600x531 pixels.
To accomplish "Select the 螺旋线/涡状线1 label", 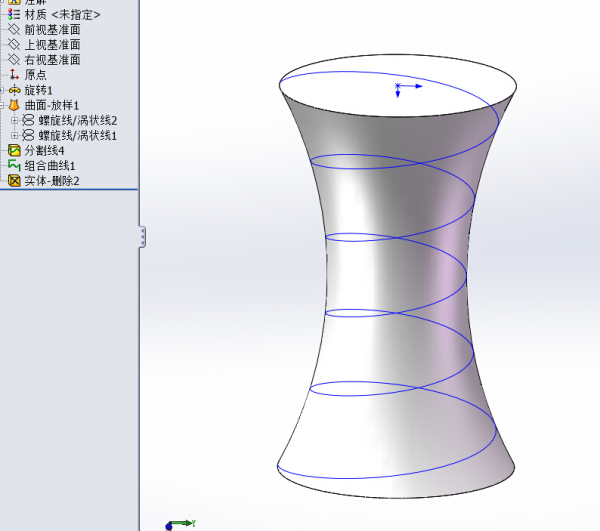I will coord(78,135).
